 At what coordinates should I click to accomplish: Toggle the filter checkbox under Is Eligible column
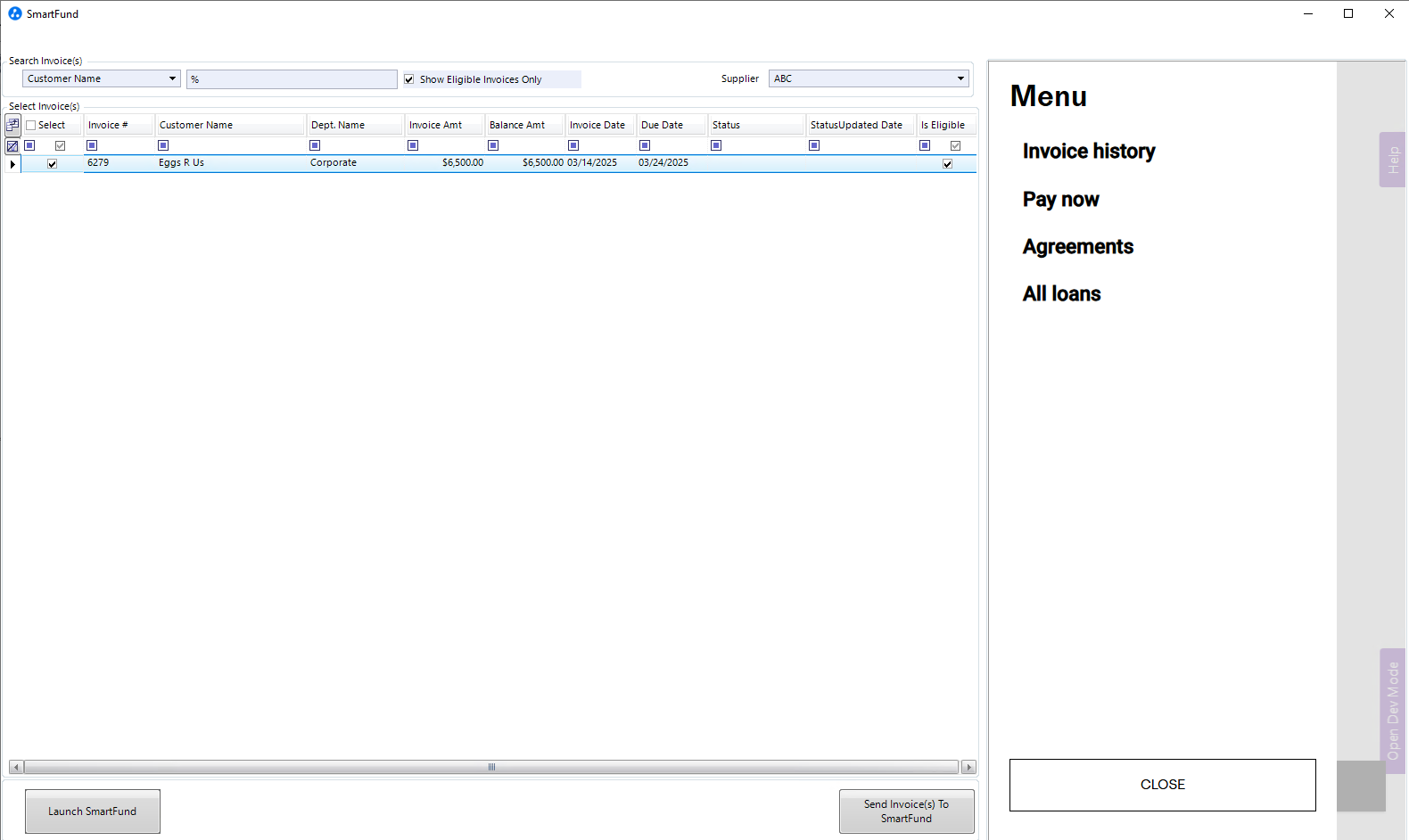[955, 145]
